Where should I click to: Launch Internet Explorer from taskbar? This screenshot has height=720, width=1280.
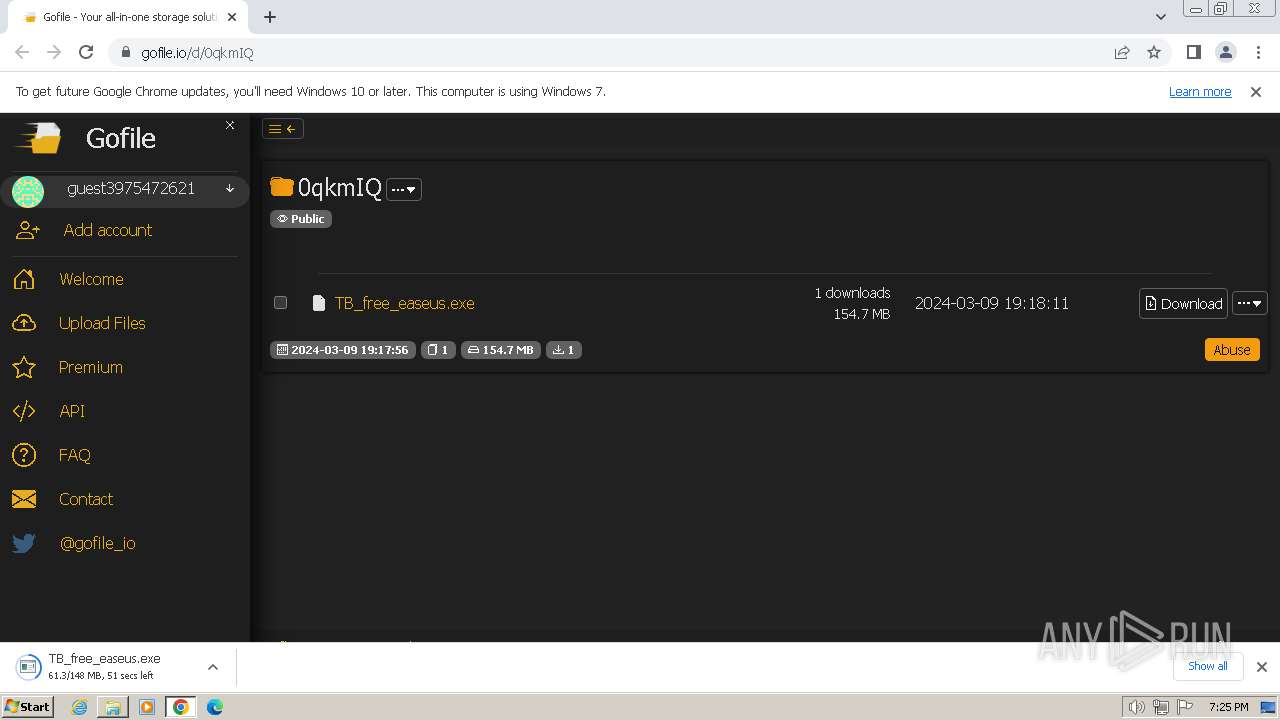[x=79, y=707]
